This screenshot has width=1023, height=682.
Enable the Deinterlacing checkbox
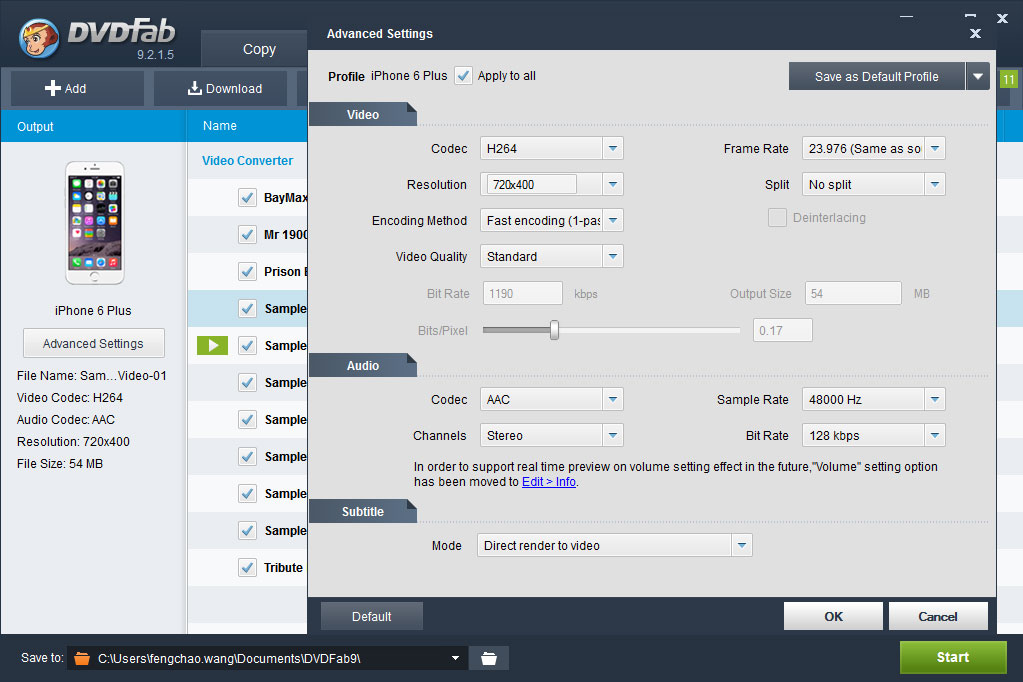point(777,217)
